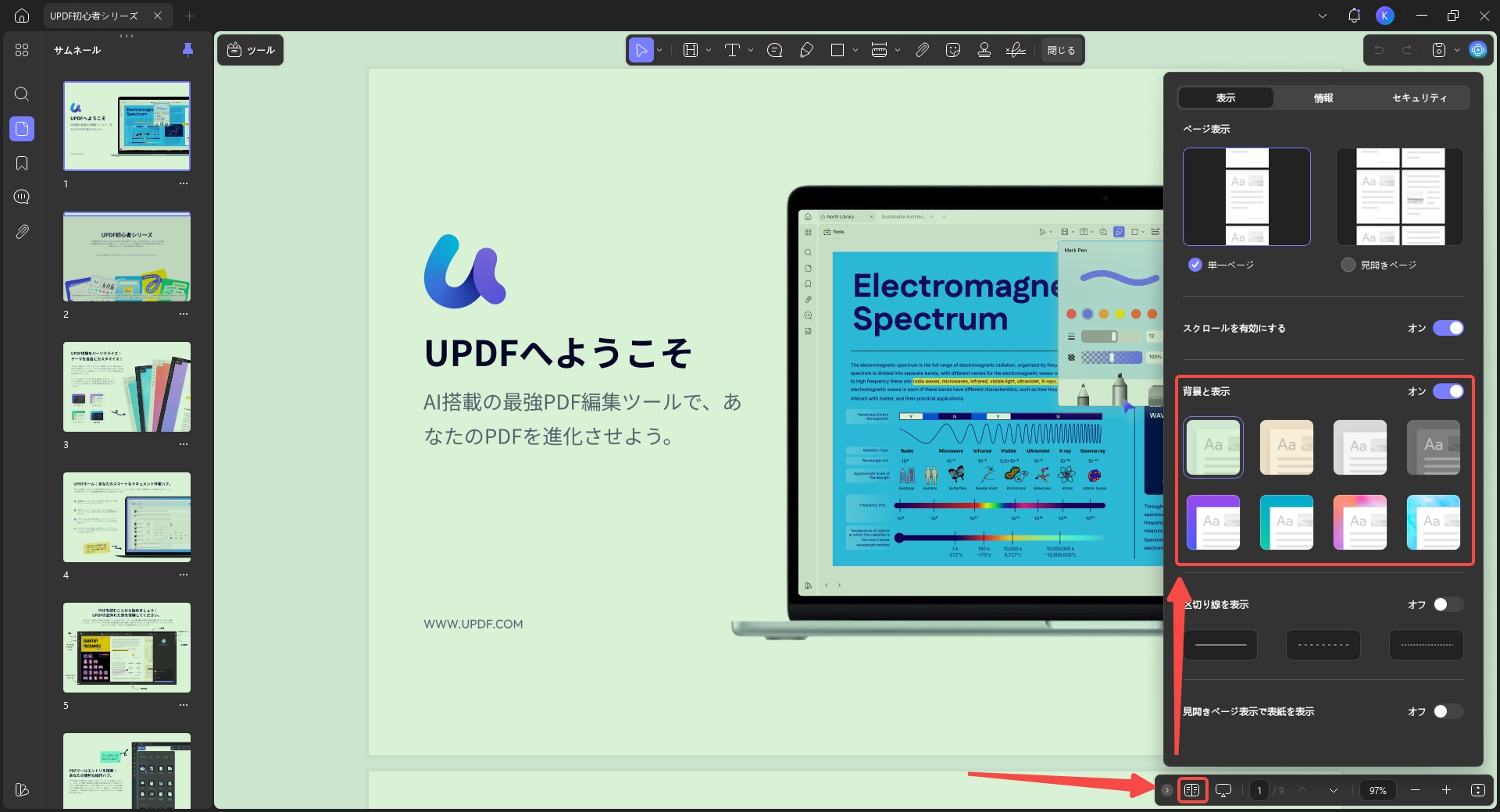Open the thumbnails grid icon in sidebar
Viewport: 1500px width, 812px height.
click(x=22, y=50)
